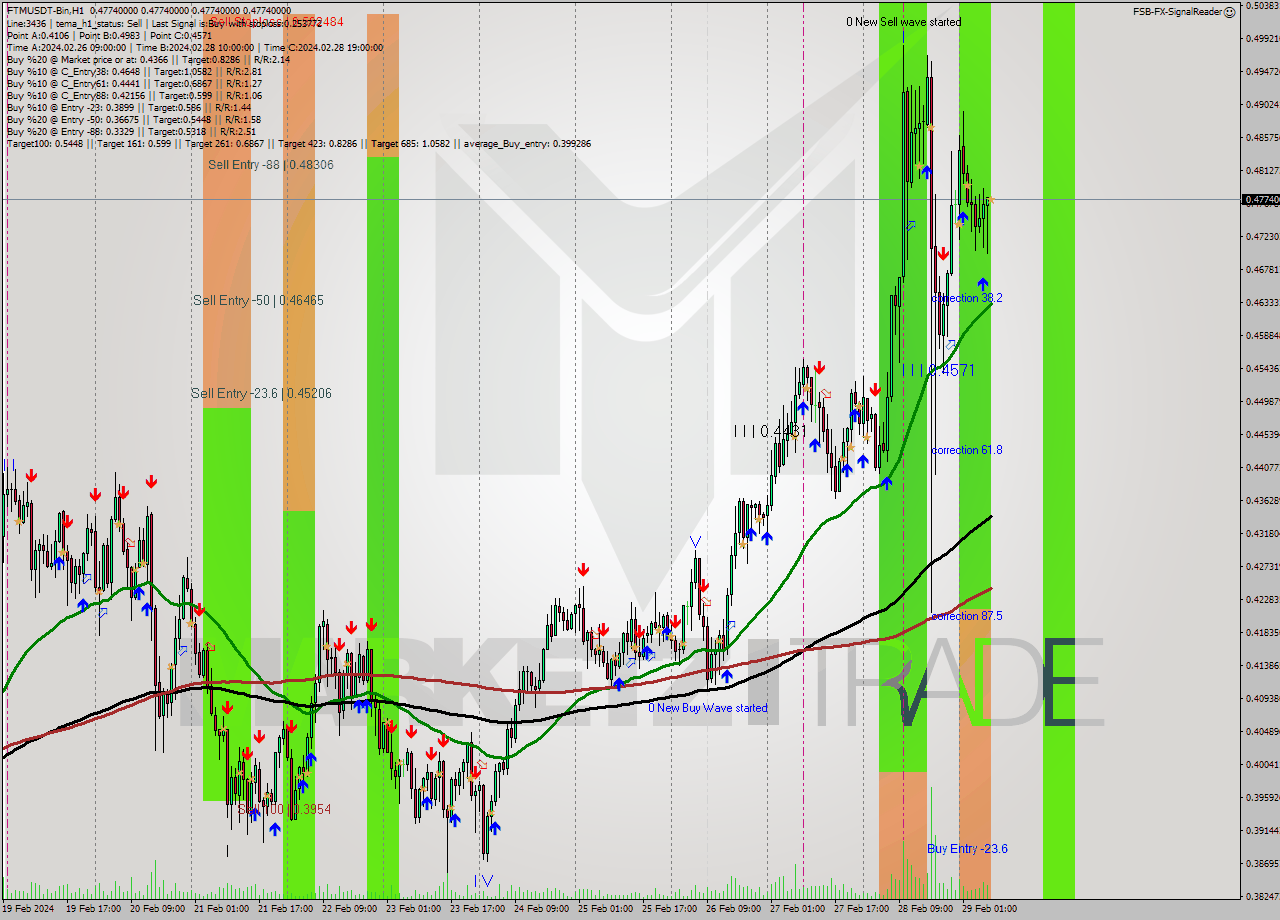This screenshot has width=1280, height=920.
Task: Click the current price tag 0.47740
Action: (1260, 200)
